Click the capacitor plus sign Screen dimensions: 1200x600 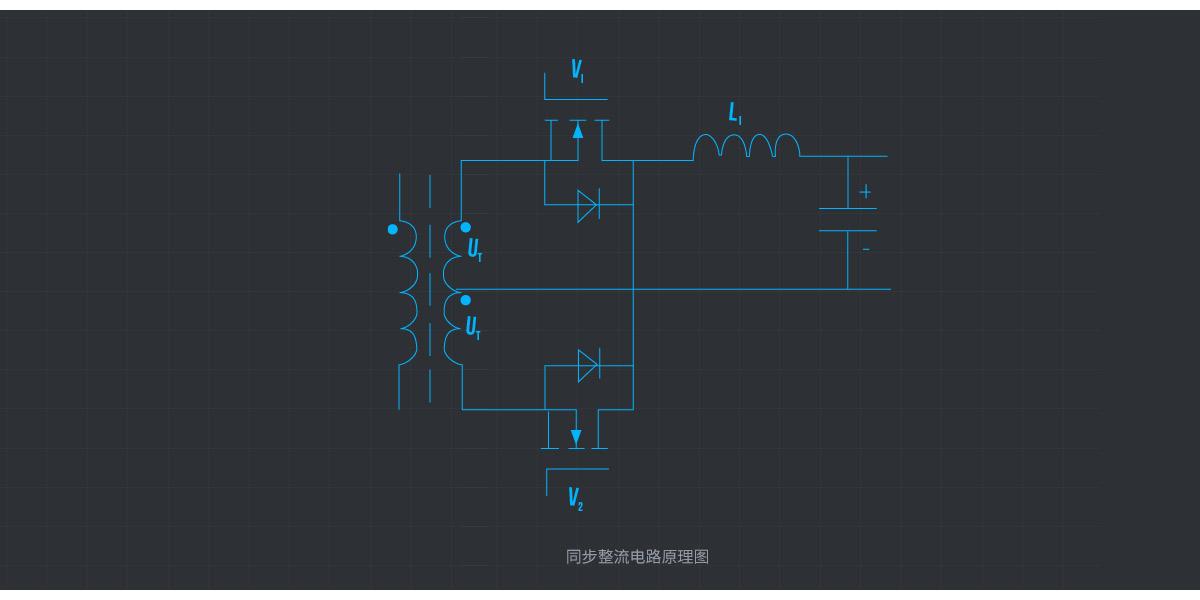click(x=865, y=192)
